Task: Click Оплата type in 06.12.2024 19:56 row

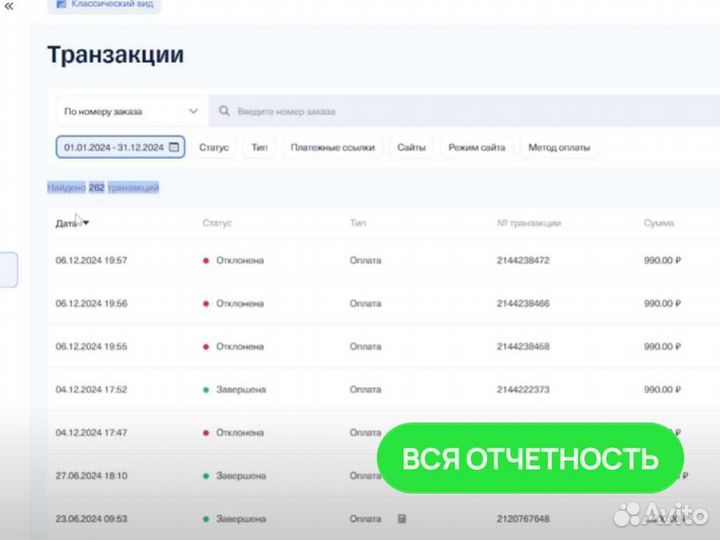Action: pyautogui.click(x=366, y=304)
